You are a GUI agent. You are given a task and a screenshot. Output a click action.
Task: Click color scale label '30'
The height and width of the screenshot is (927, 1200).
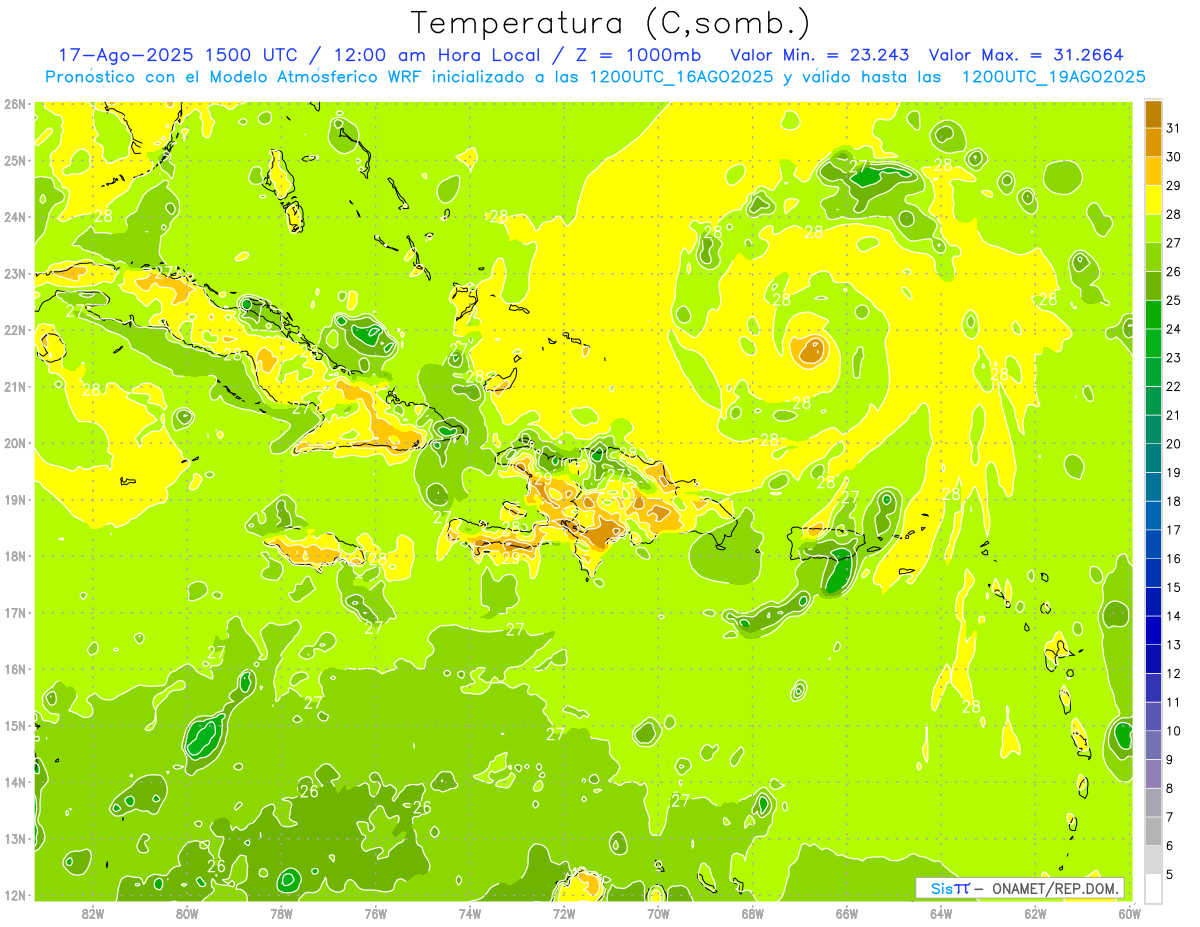point(1173,157)
